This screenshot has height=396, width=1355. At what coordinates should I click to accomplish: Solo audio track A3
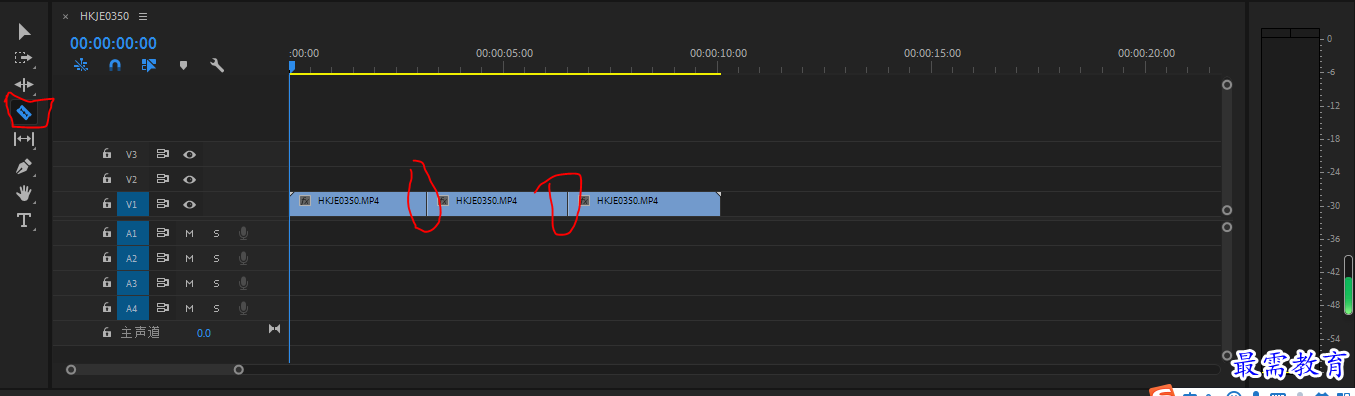click(216, 283)
